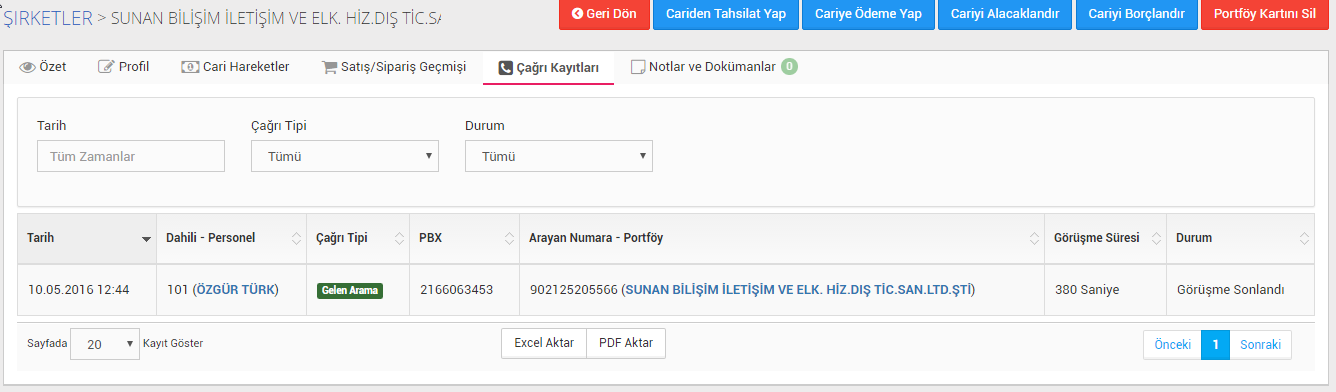Image resolution: width=1336 pixels, height=392 pixels.
Task: Focus the Tarih date filter field
Action: tap(131, 156)
